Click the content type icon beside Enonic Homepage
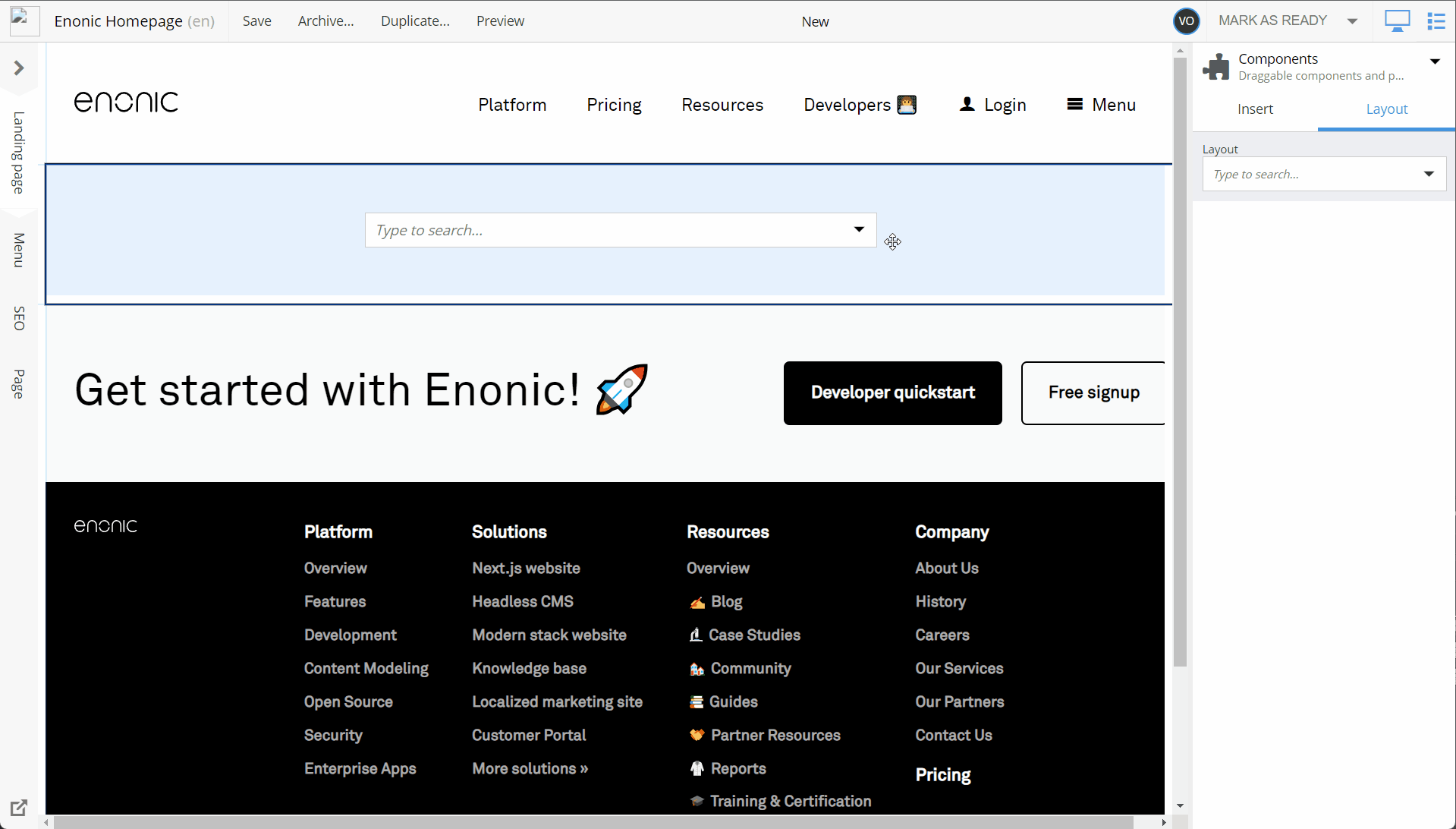Image resolution: width=1456 pixels, height=829 pixels. 24,20
